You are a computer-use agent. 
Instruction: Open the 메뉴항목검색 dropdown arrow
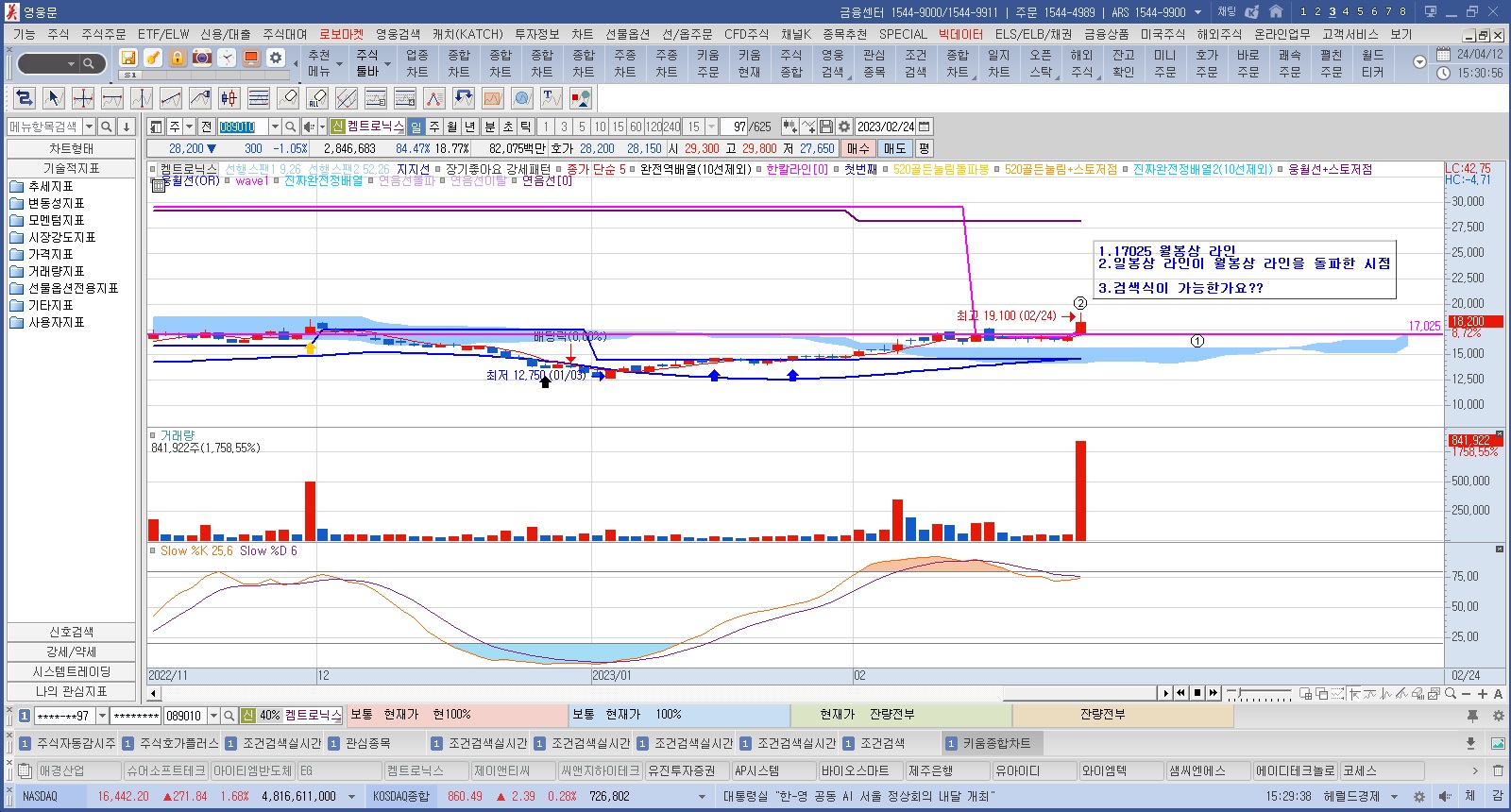pyautogui.click(x=89, y=127)
